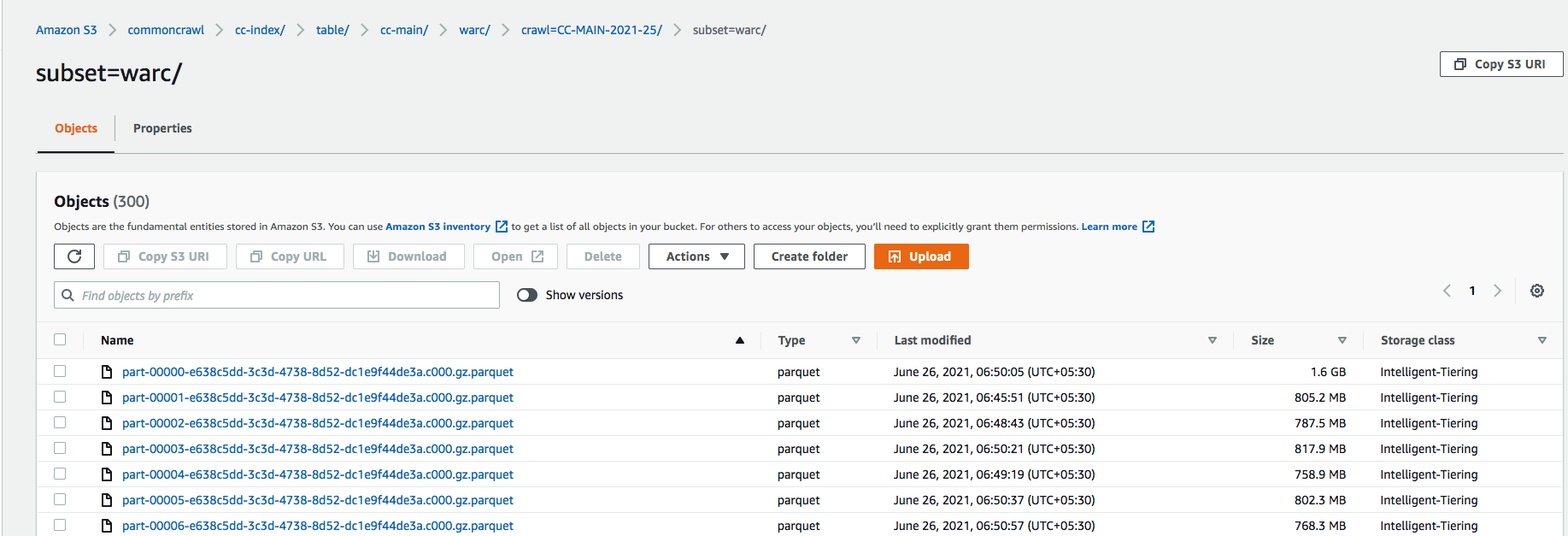Select the checkbox for part-00006 parquet file
Screen dimensions: 1568x536
point(60,525)
